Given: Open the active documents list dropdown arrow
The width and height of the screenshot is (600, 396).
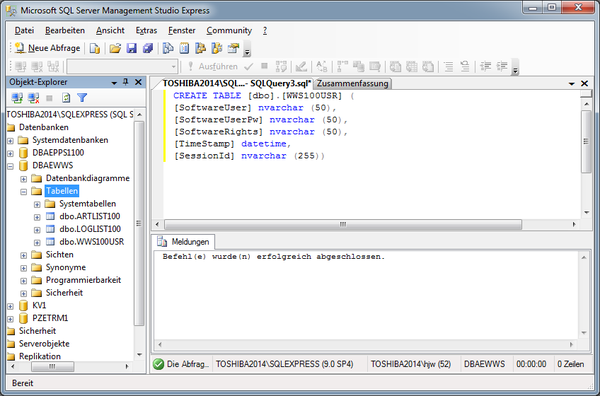Looking at the screenshot, I should click(x=572, y=83).
